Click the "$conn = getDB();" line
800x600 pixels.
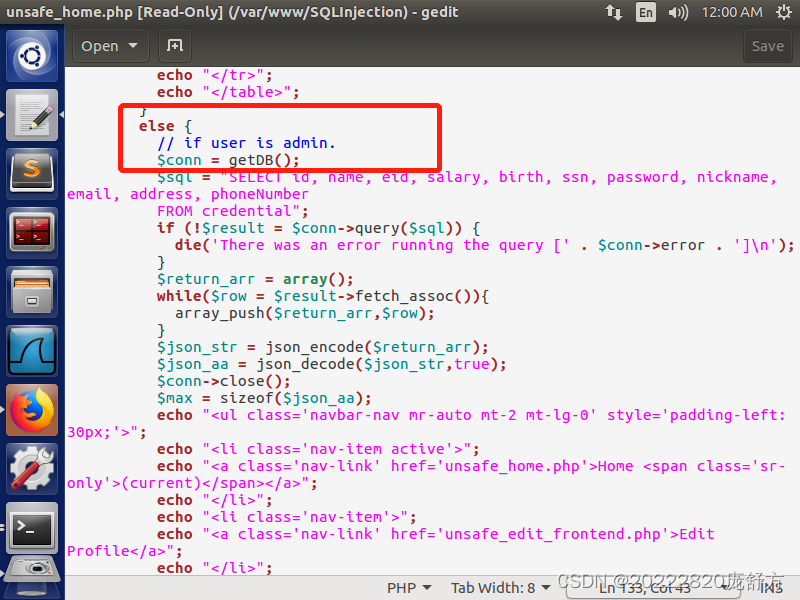pos(228,160)
